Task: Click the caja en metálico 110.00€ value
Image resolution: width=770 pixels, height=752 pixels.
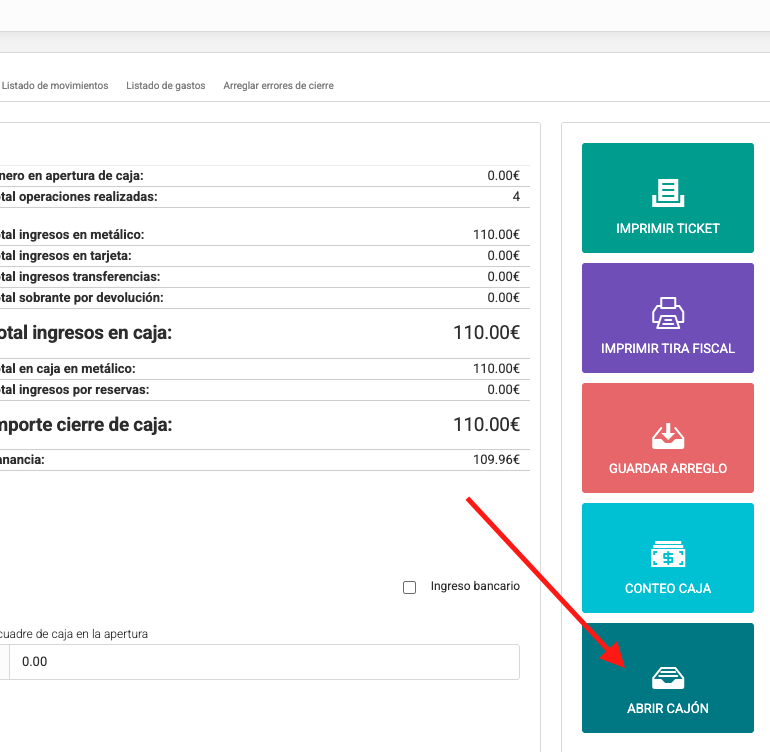Action: pyautogui.click(x=496, y=369)
